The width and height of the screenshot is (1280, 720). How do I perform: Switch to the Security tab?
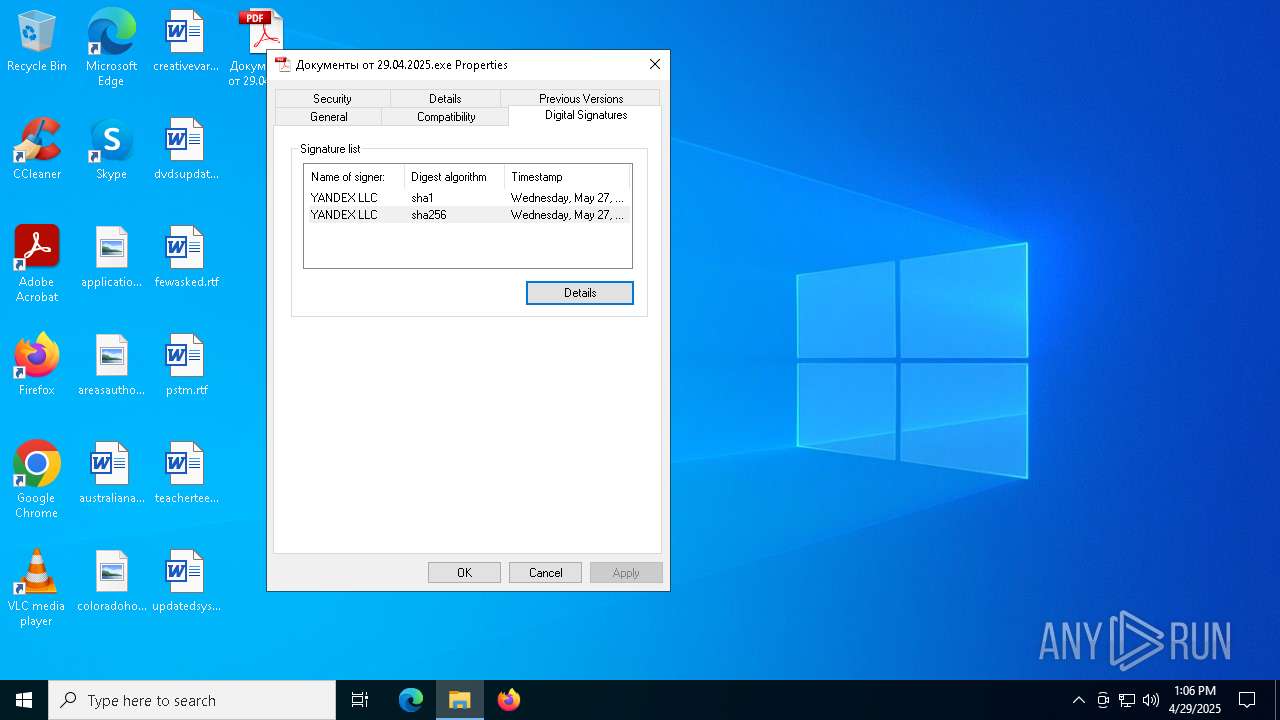pyautogui.click(x=332, y=98)
